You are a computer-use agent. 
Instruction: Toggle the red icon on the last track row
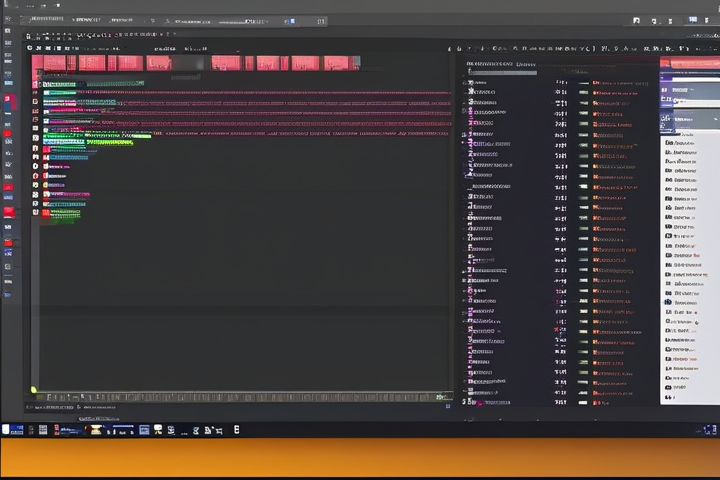coord(46,212)
